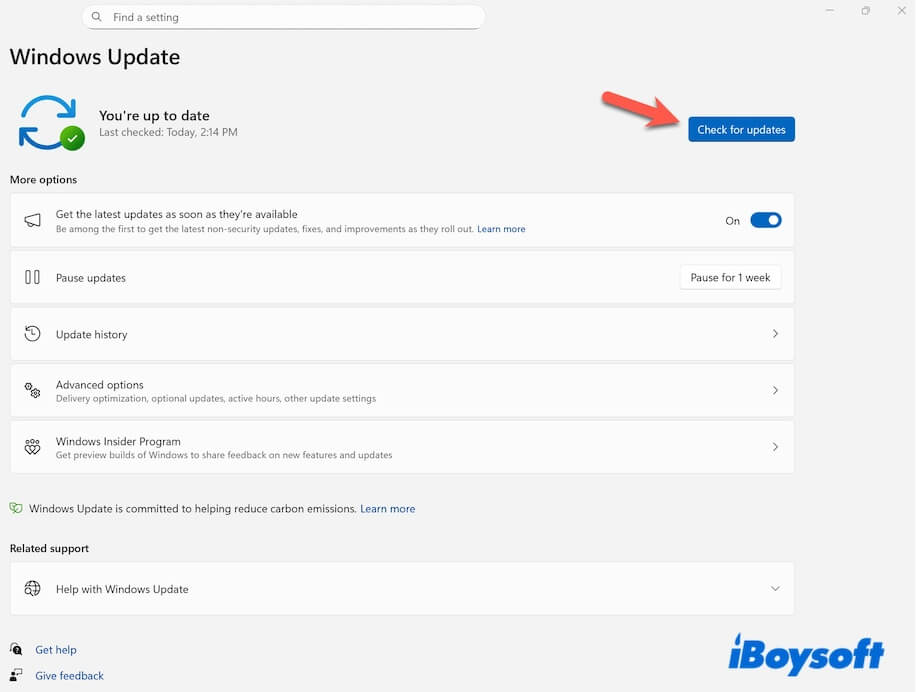
Task: Click the Advanced options gears icon
Action: [32, 390]
